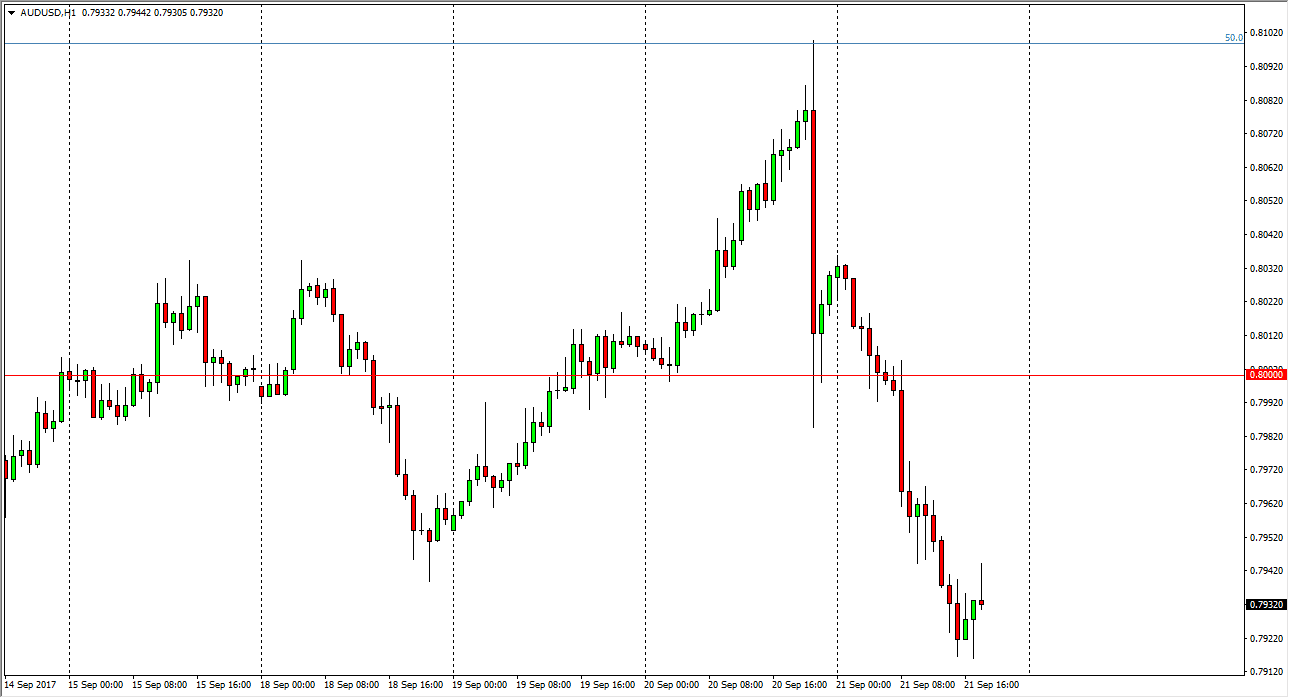Click the 0.81020 label on price axis
Screen dimensions: 1289x698
pos(1266,33)
